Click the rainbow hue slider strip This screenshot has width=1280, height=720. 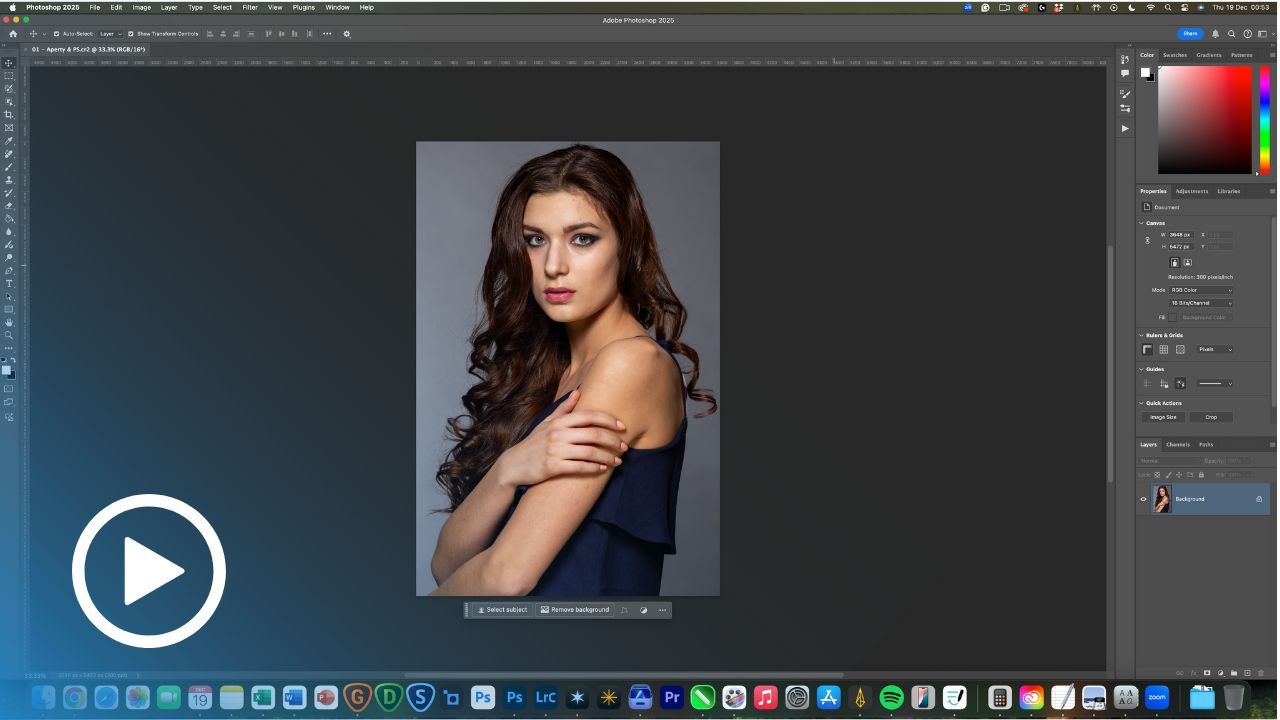(1264, 119)
